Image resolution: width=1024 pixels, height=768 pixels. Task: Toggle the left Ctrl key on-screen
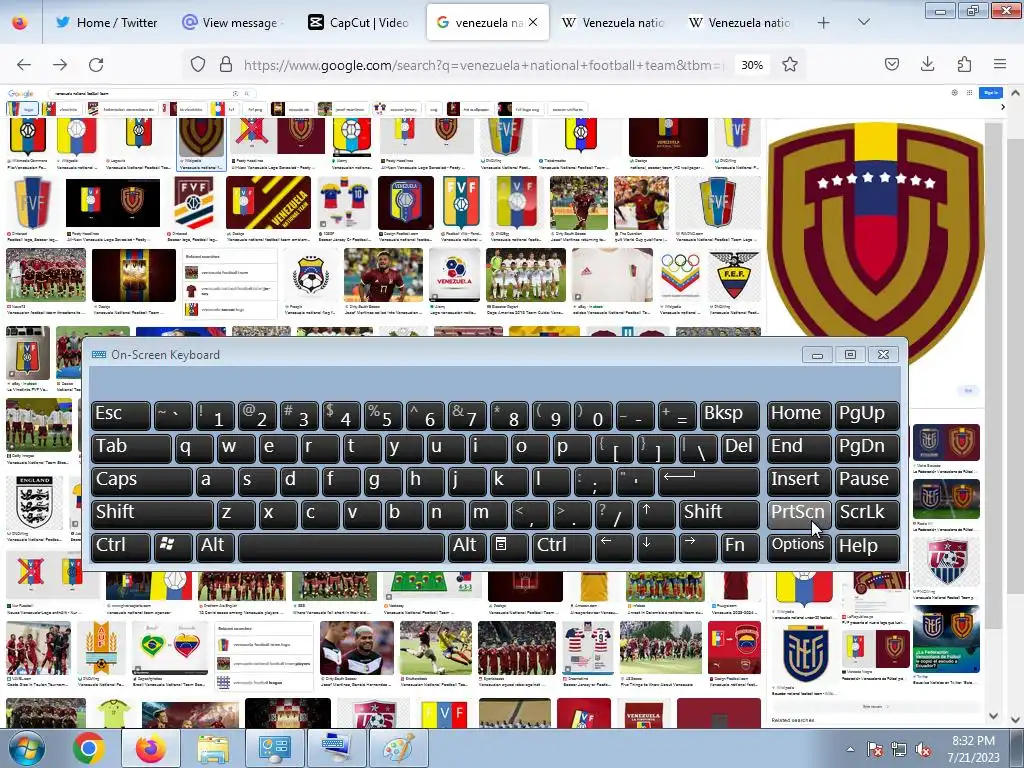point(120,547)
